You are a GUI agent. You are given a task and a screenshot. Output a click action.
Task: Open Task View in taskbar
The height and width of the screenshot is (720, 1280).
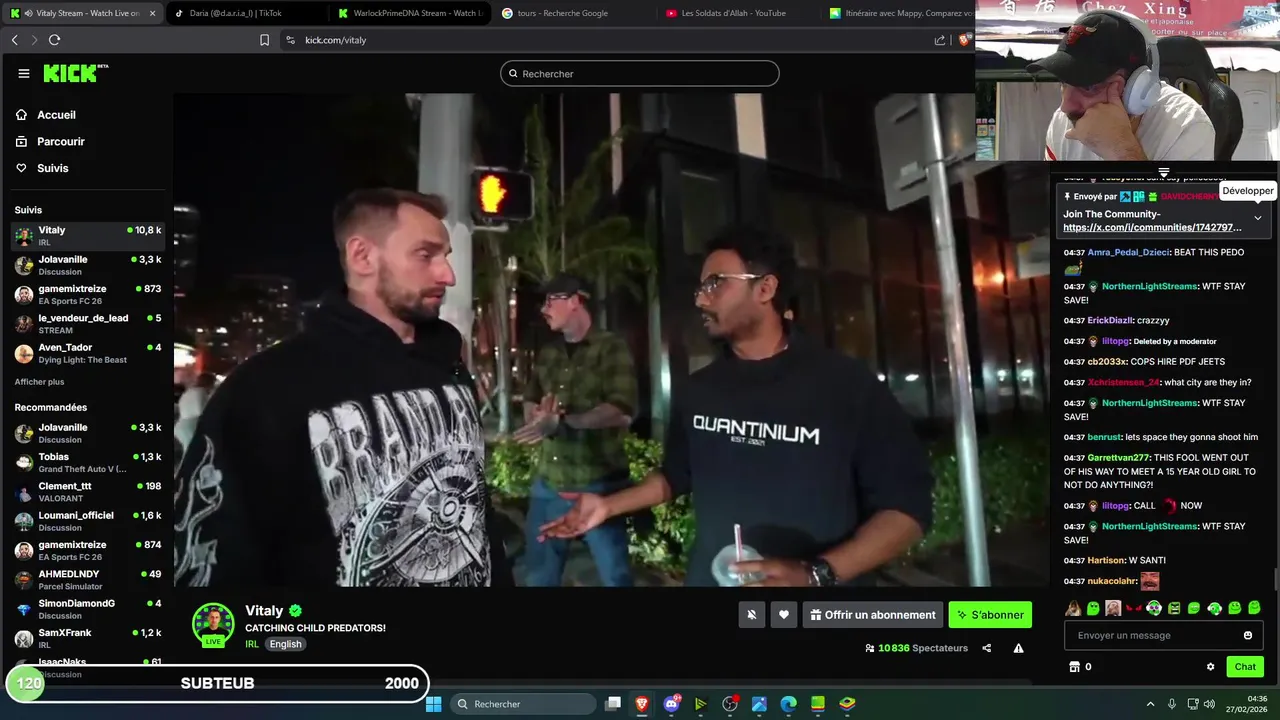tap(613, 704)
